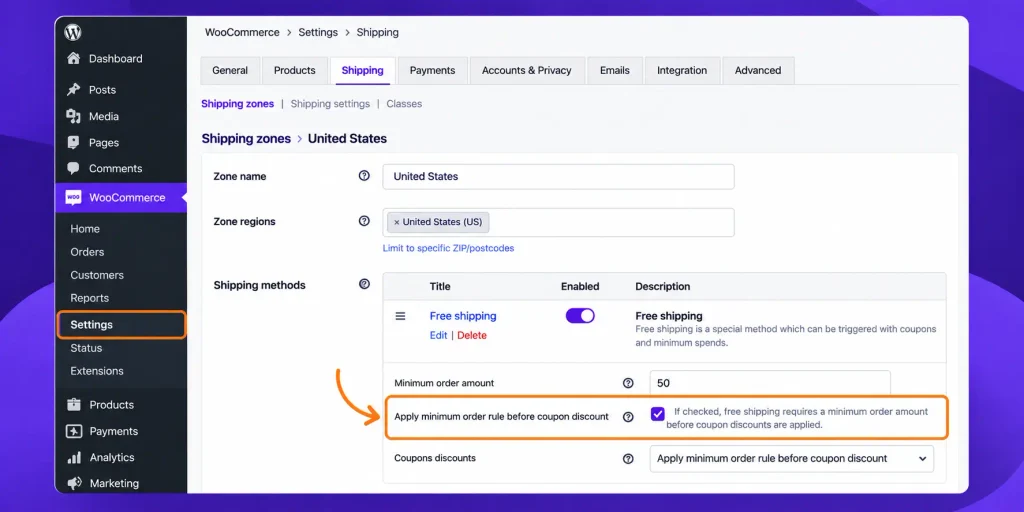The width and height of the screenshot is (1024, 512).
Task: Switch to the Payments tab
Action: point(432,71)
